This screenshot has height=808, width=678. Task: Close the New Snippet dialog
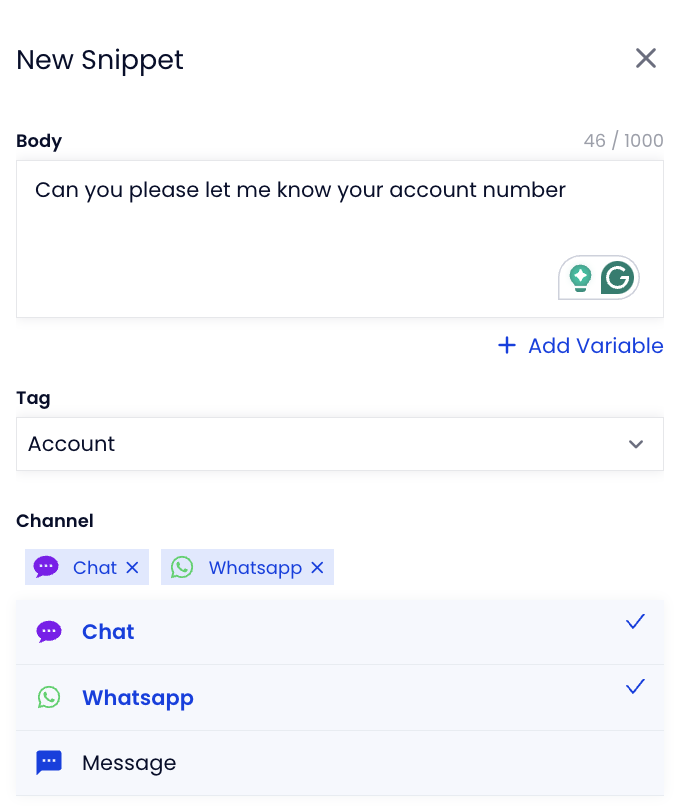point(646,58)
